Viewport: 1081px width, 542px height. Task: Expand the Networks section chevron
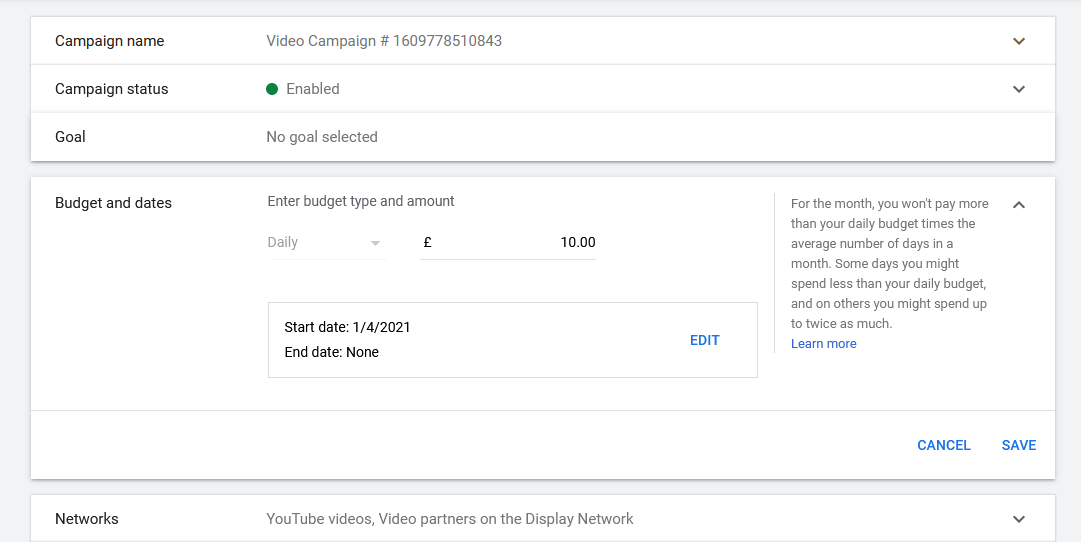(x=1018, y=519)
